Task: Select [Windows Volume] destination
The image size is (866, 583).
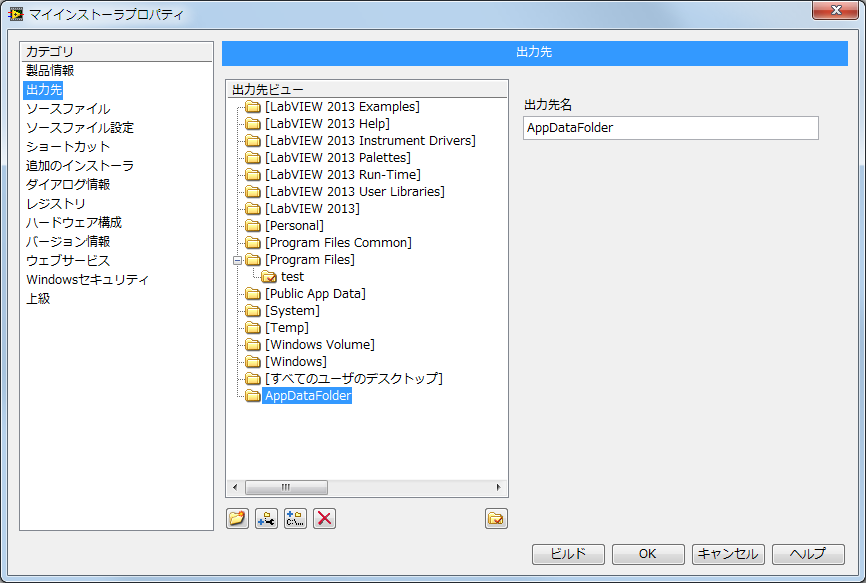Action: point(320,344)
